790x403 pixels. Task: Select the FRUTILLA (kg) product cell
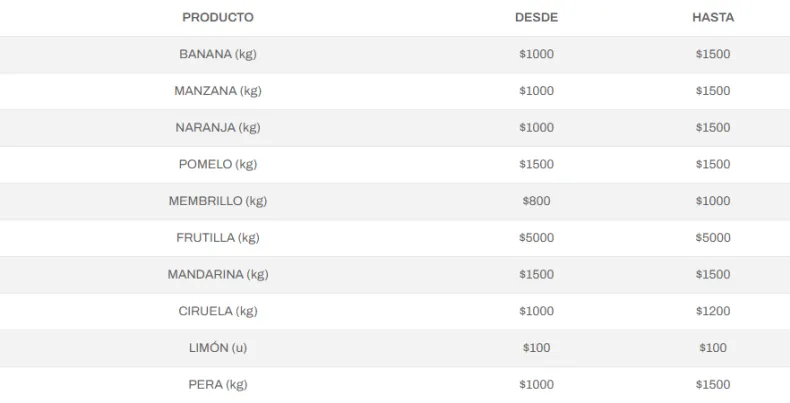click(x=218, y=238)
